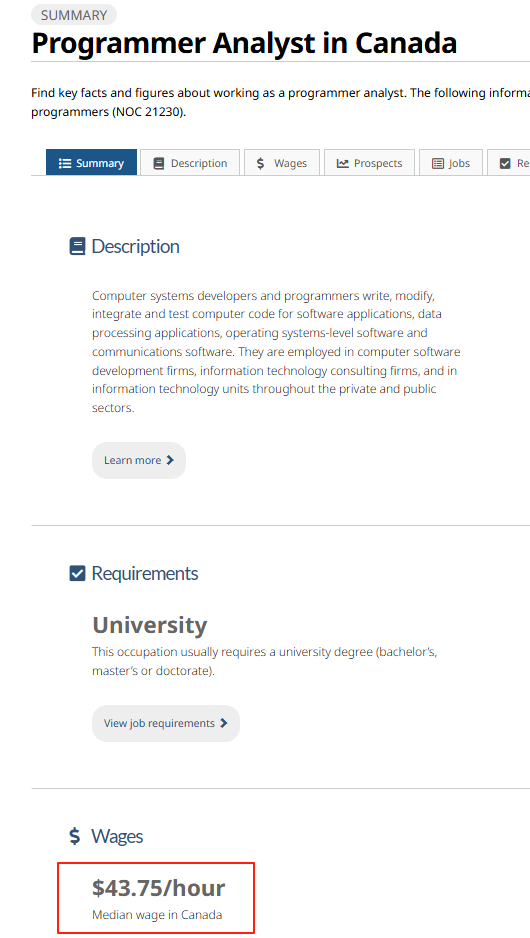The height and width of the screenshot is (938, 530).
Task: Open View job requirements
Action: pos(166,723)
